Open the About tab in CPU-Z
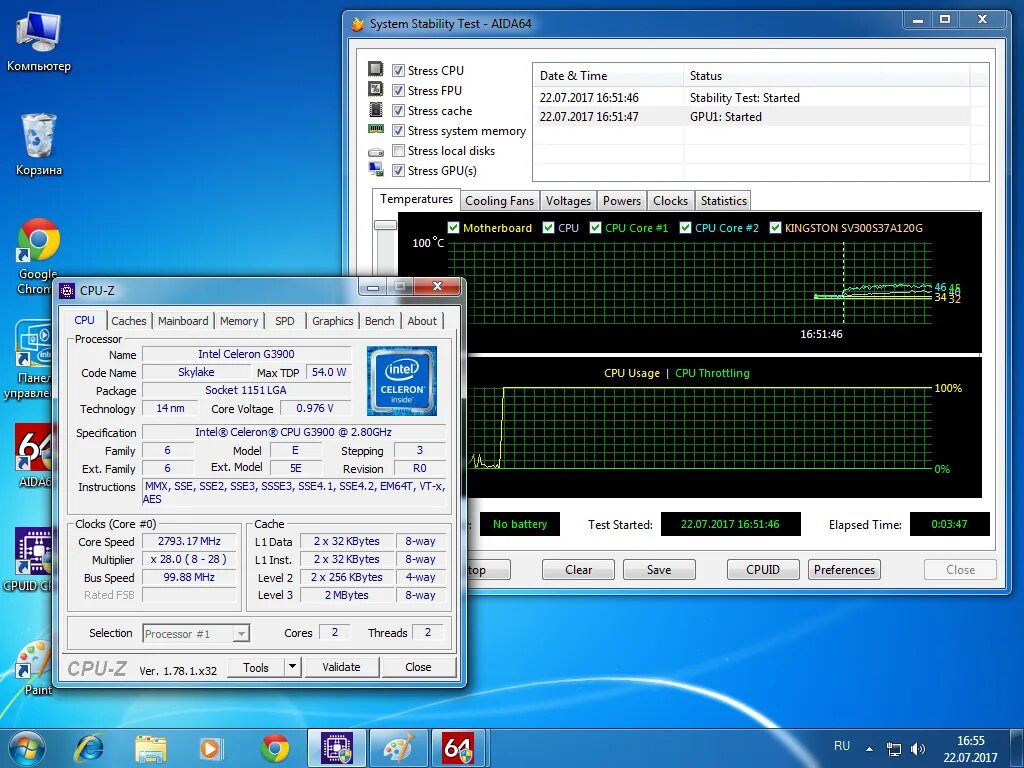 [422, 321]
